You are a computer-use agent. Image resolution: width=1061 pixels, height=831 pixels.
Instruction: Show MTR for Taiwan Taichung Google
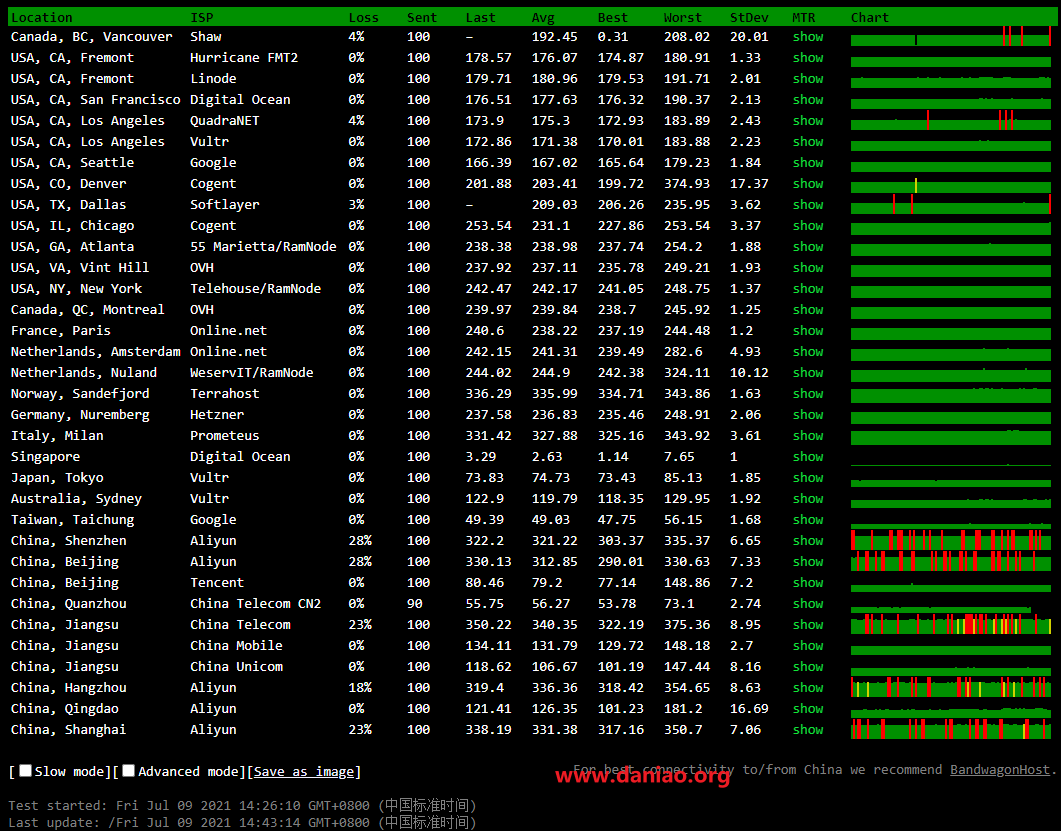pos(807,519)
